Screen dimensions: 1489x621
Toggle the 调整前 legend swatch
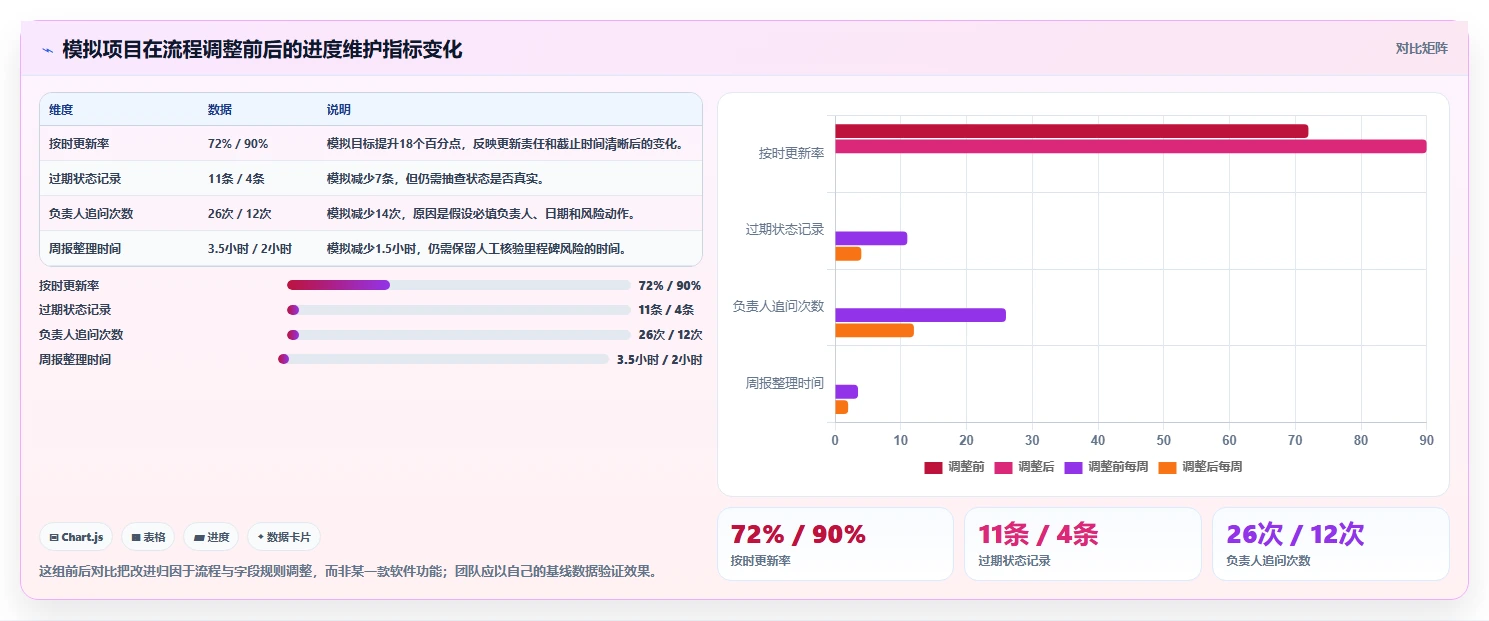tap(933, 467)
